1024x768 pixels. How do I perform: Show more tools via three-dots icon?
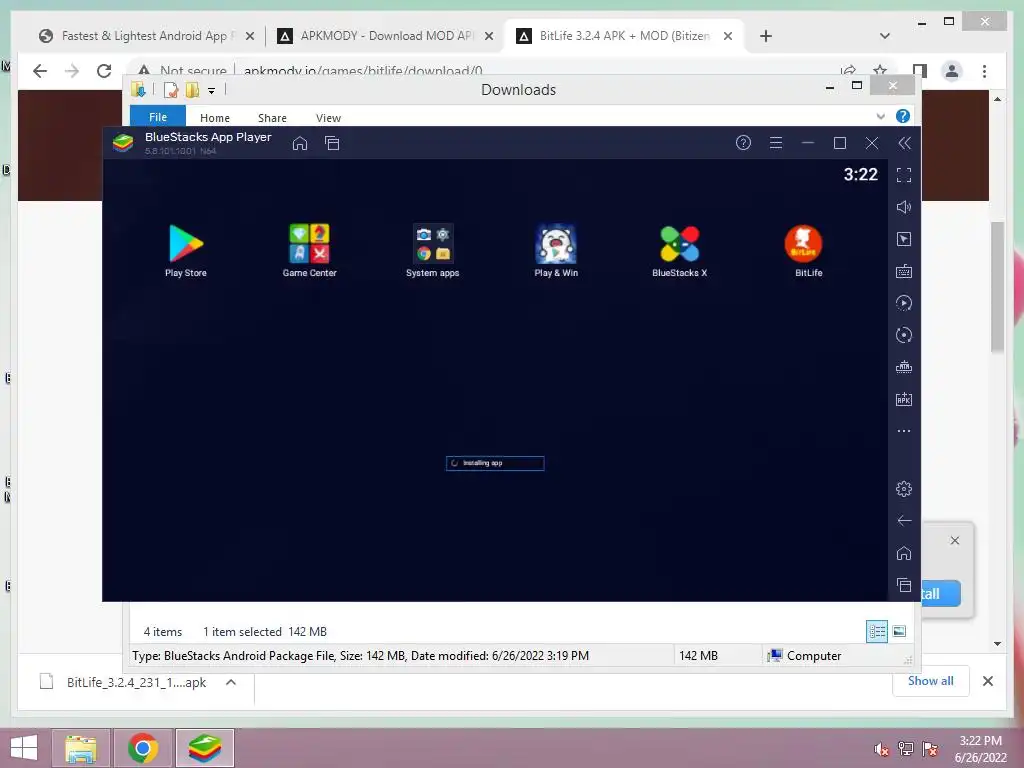tap(904, 431)
